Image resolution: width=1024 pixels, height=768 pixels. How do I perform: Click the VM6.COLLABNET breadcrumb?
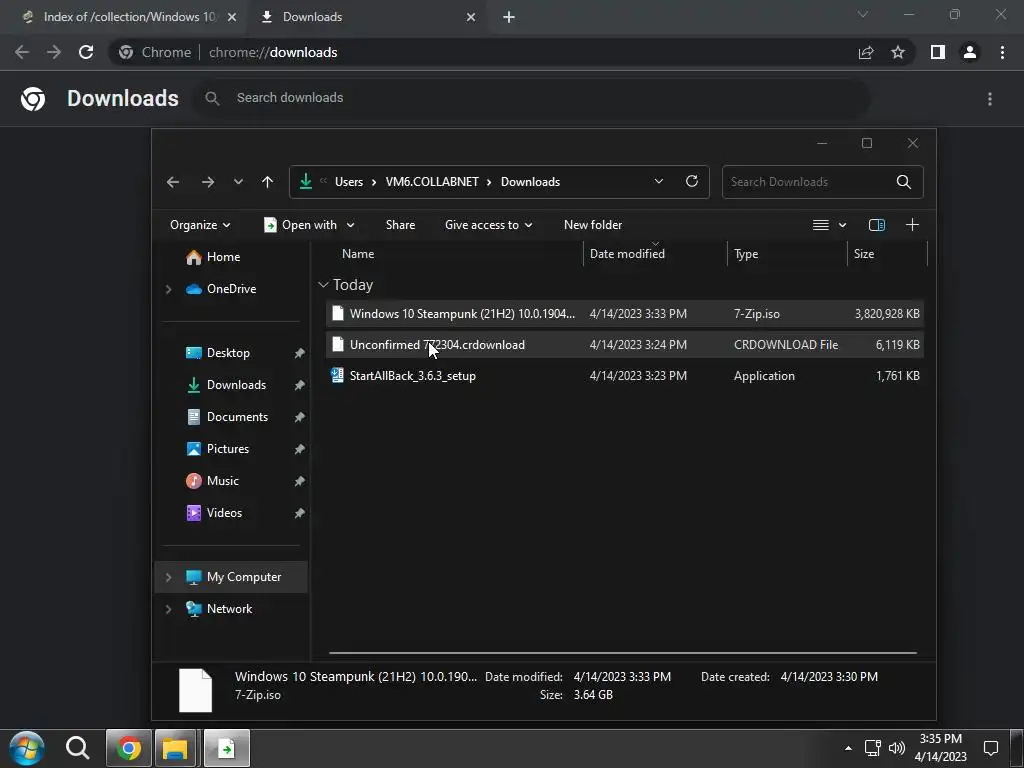432,182
